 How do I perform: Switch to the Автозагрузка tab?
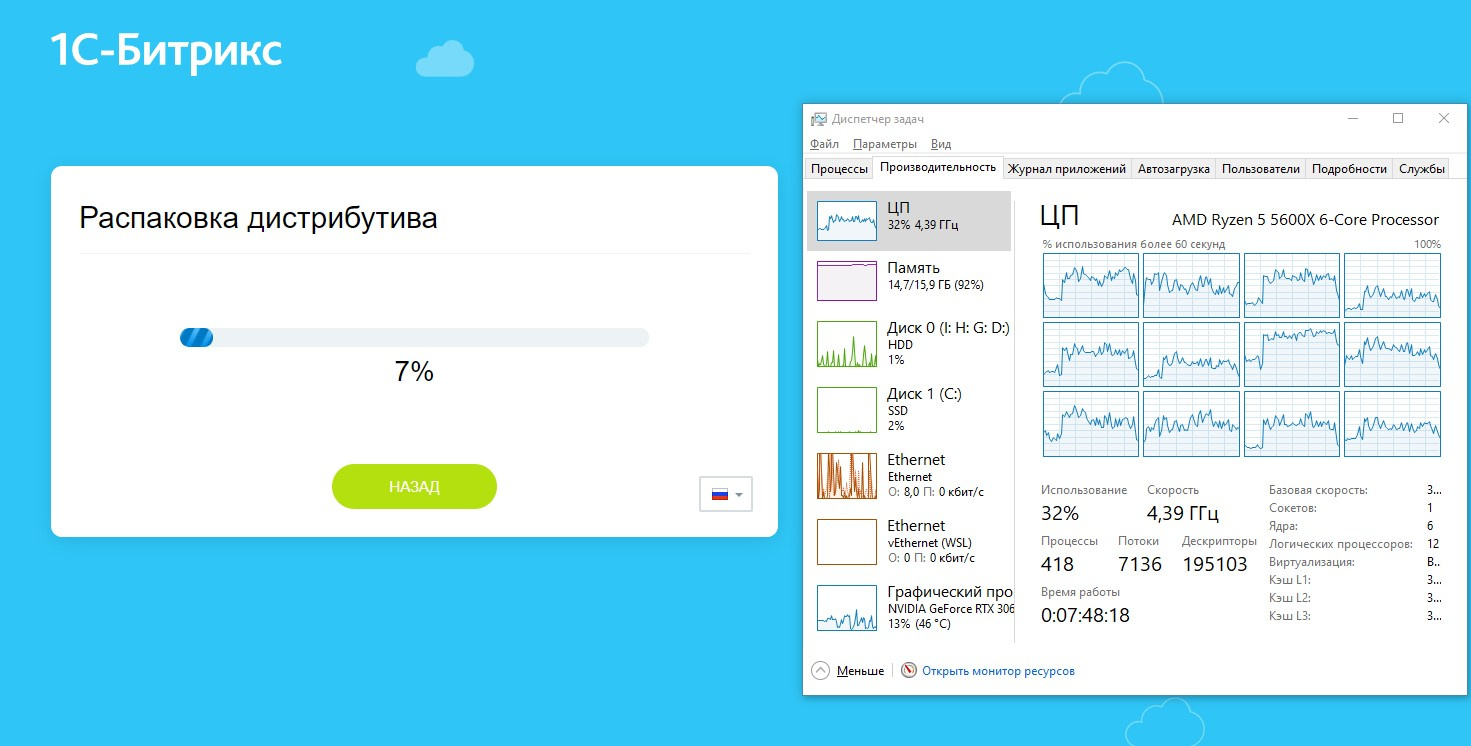point(1174,169)
